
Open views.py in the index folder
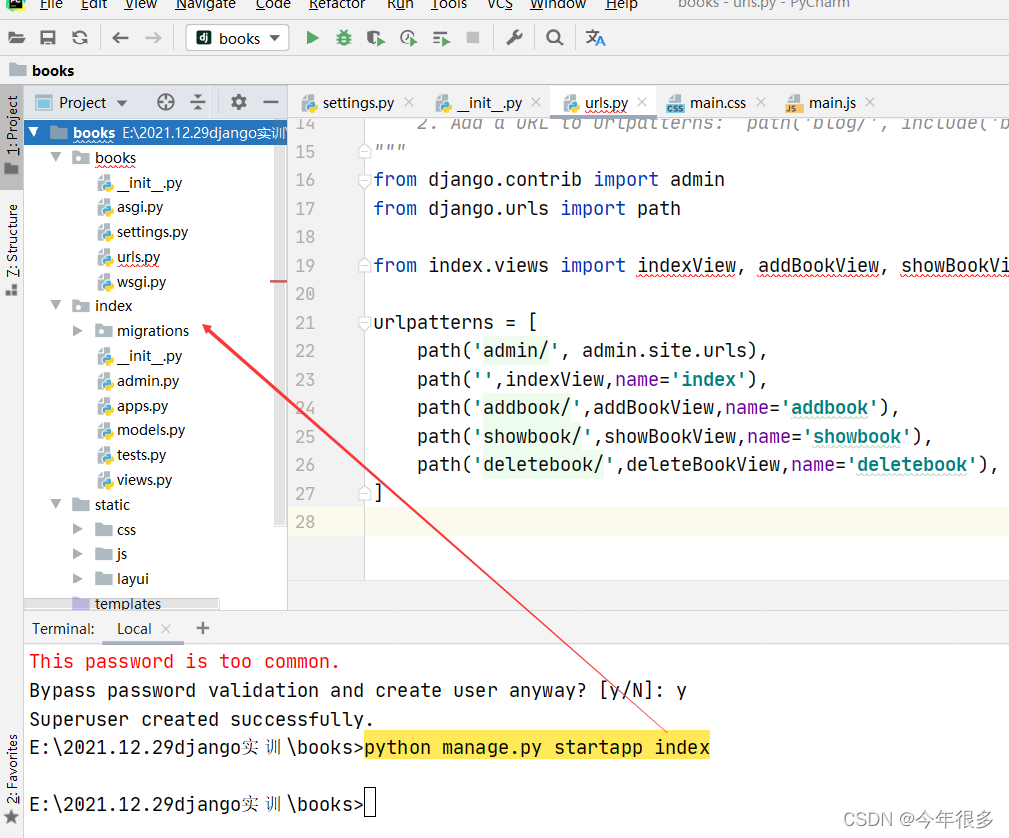click(x=144, y=480)
